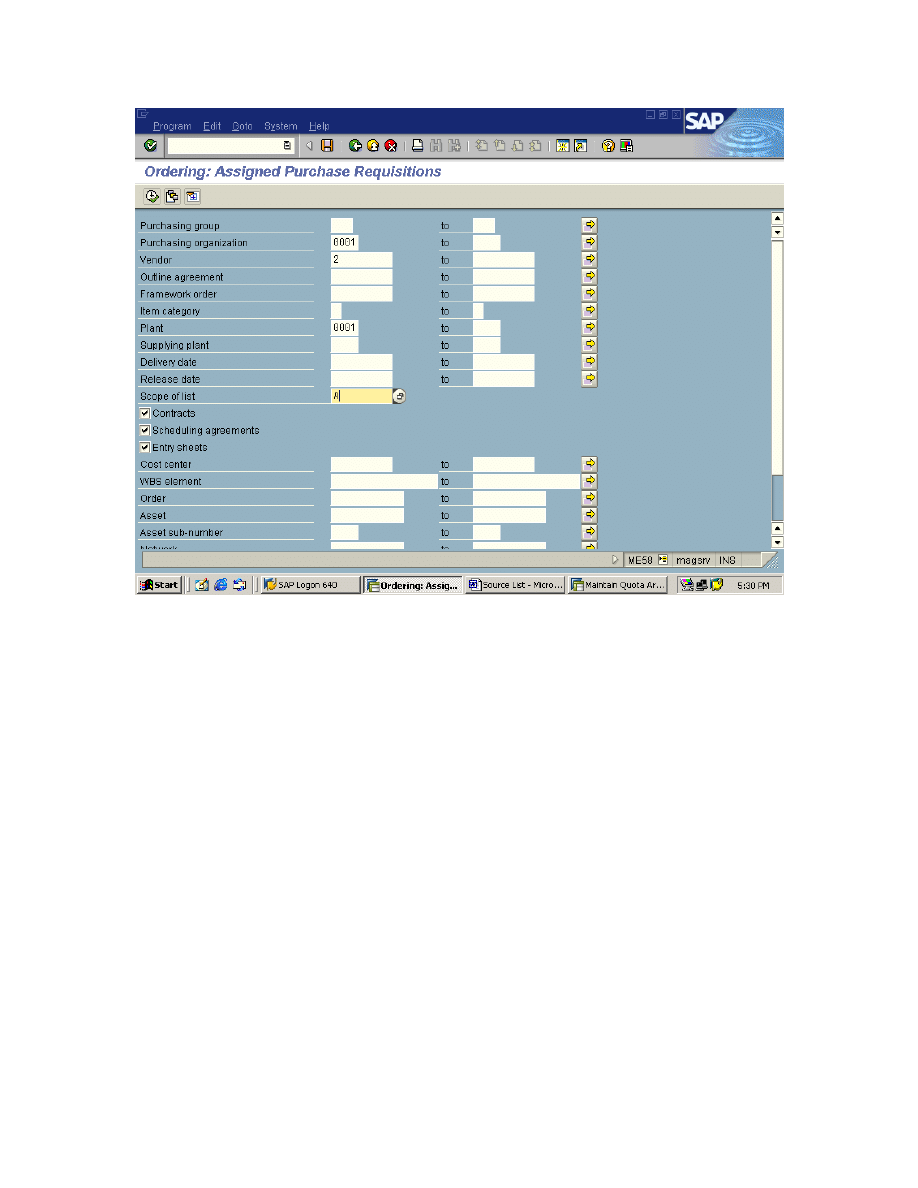Disable the Entry sheets checkbox
Viewport: 918px width, 1188px height.
(145, 447)
